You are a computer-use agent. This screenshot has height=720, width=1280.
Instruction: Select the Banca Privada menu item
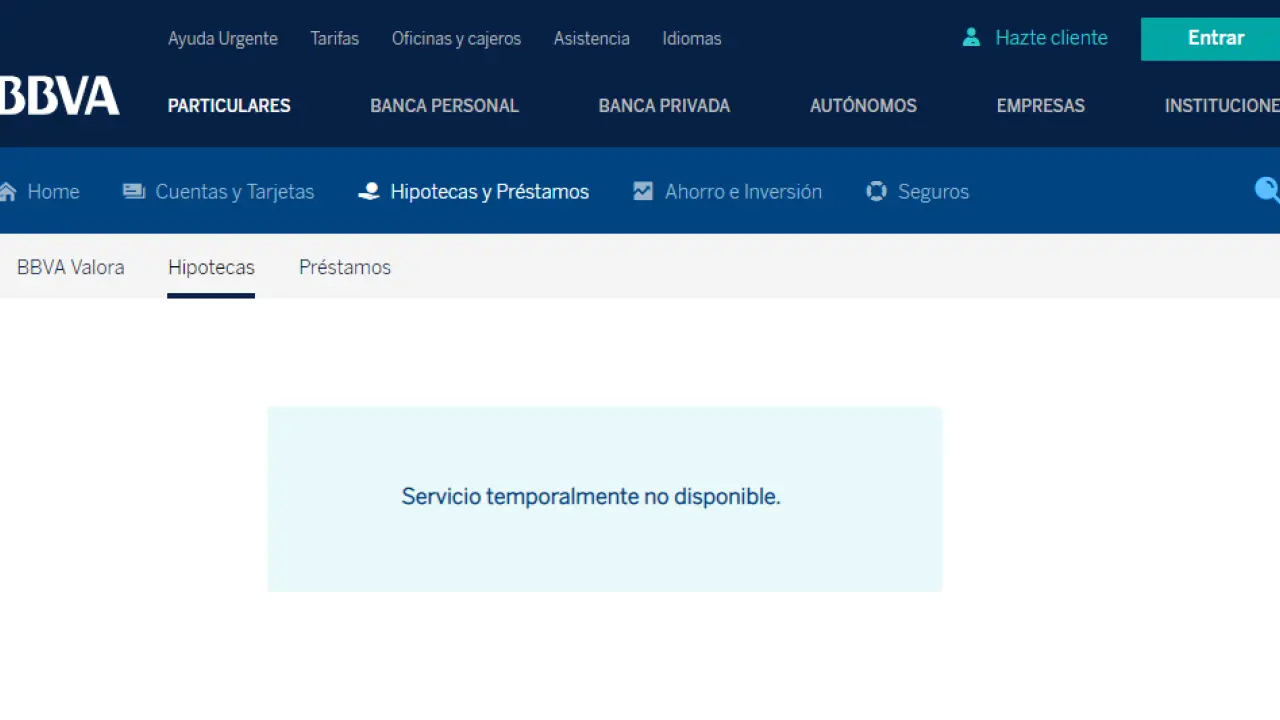(x=664, y=106)
